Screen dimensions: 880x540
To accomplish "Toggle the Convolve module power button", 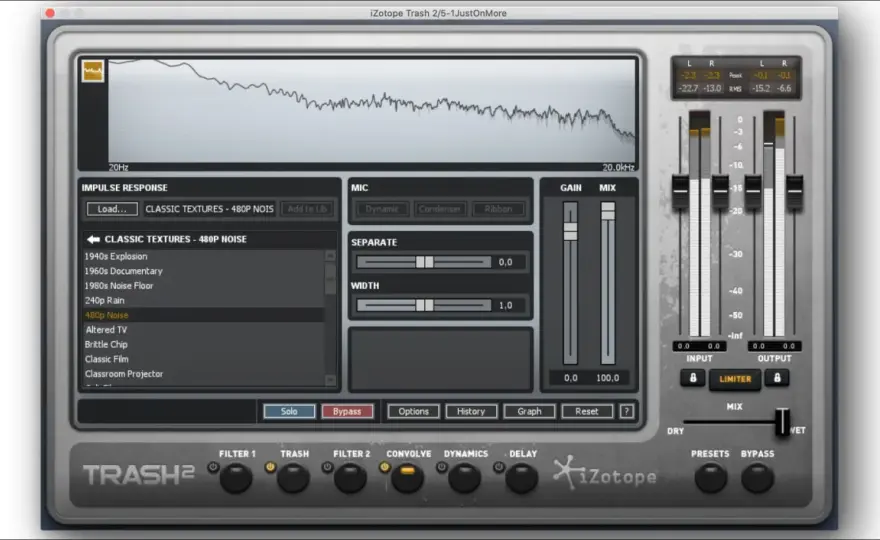I will tap(384, 467).
